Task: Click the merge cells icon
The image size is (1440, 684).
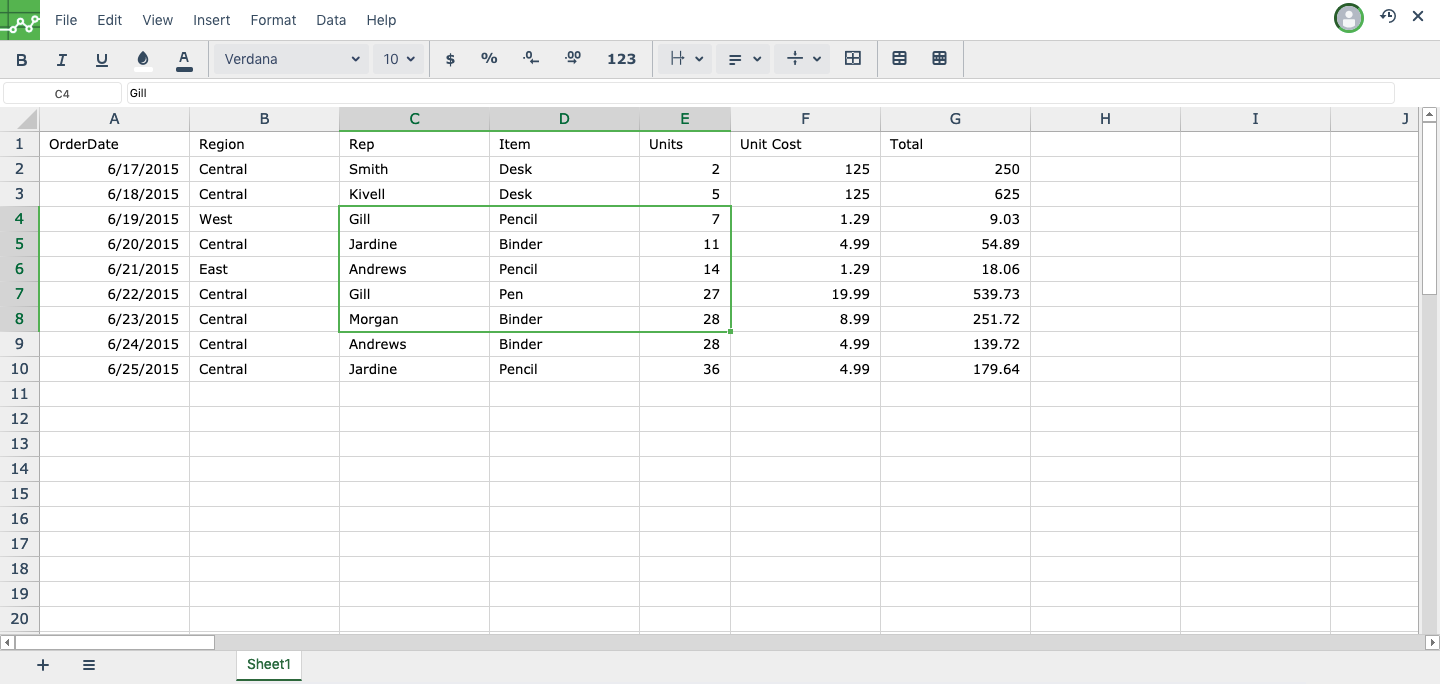Action: coord(853,60)
